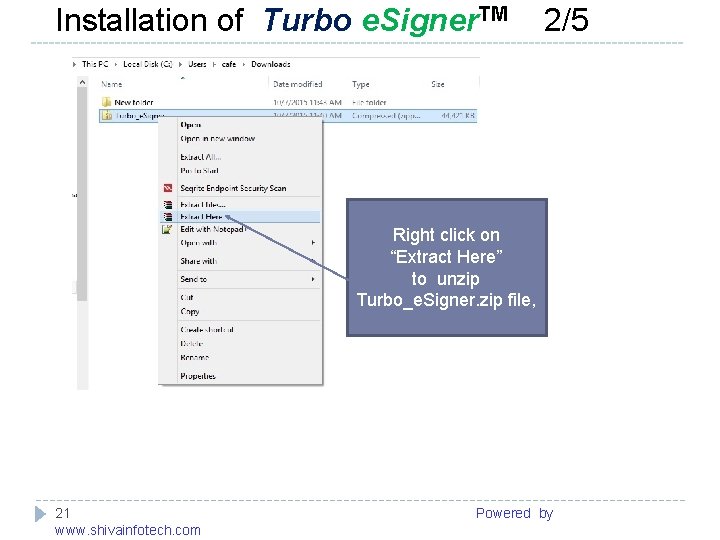Select Share with menu entry

198,261
